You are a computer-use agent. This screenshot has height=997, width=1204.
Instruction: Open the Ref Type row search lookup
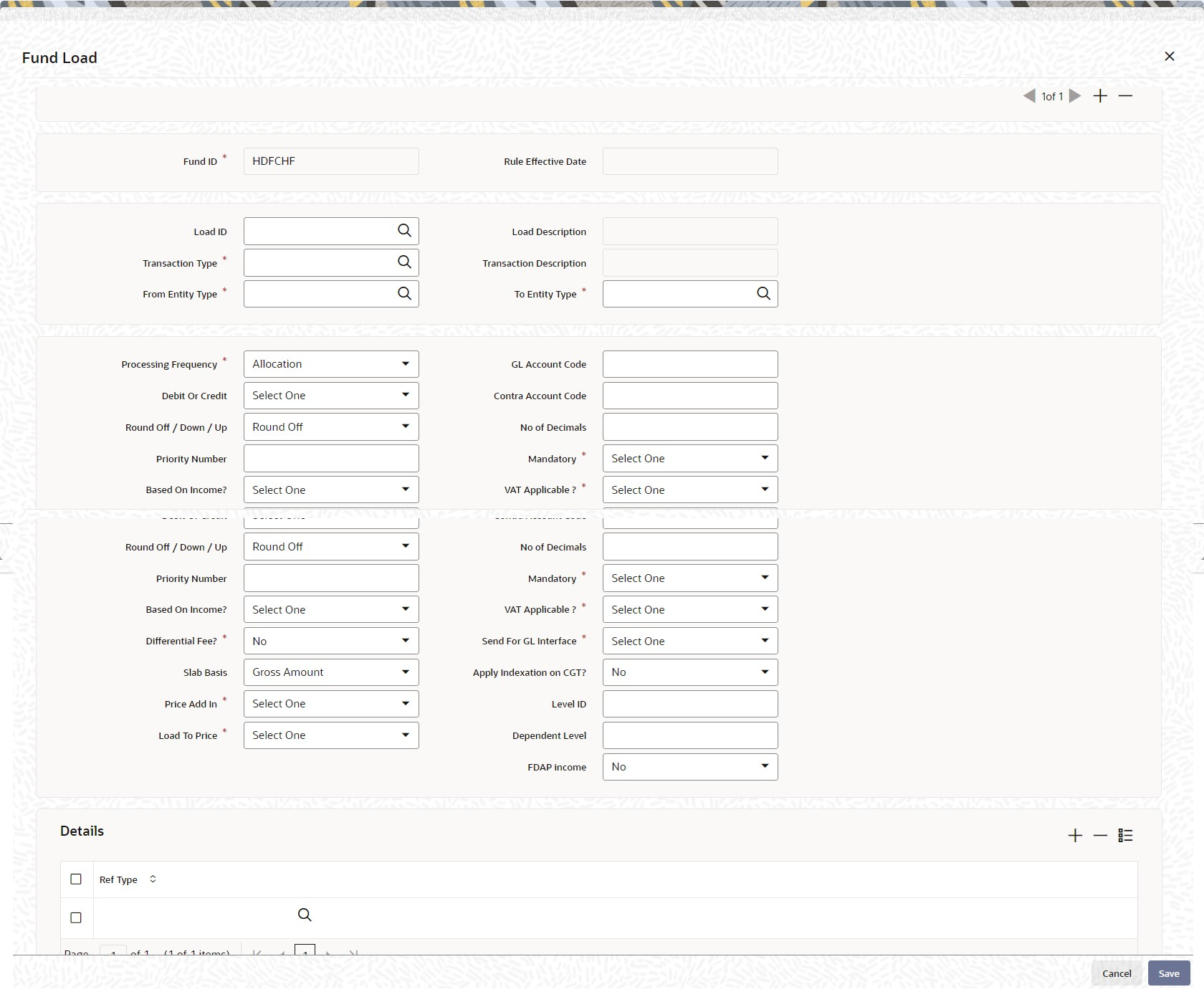coord(305,915)
